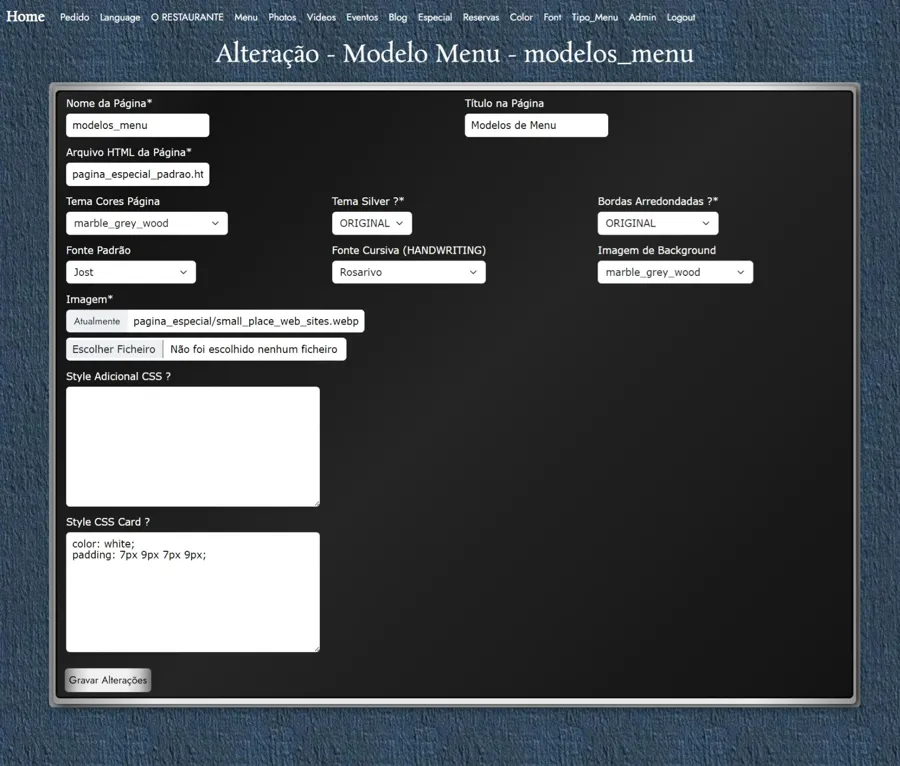Screen dimensions: 900x766
Task: Navigate to Tipo_Menu page
Action: point(594,18)
